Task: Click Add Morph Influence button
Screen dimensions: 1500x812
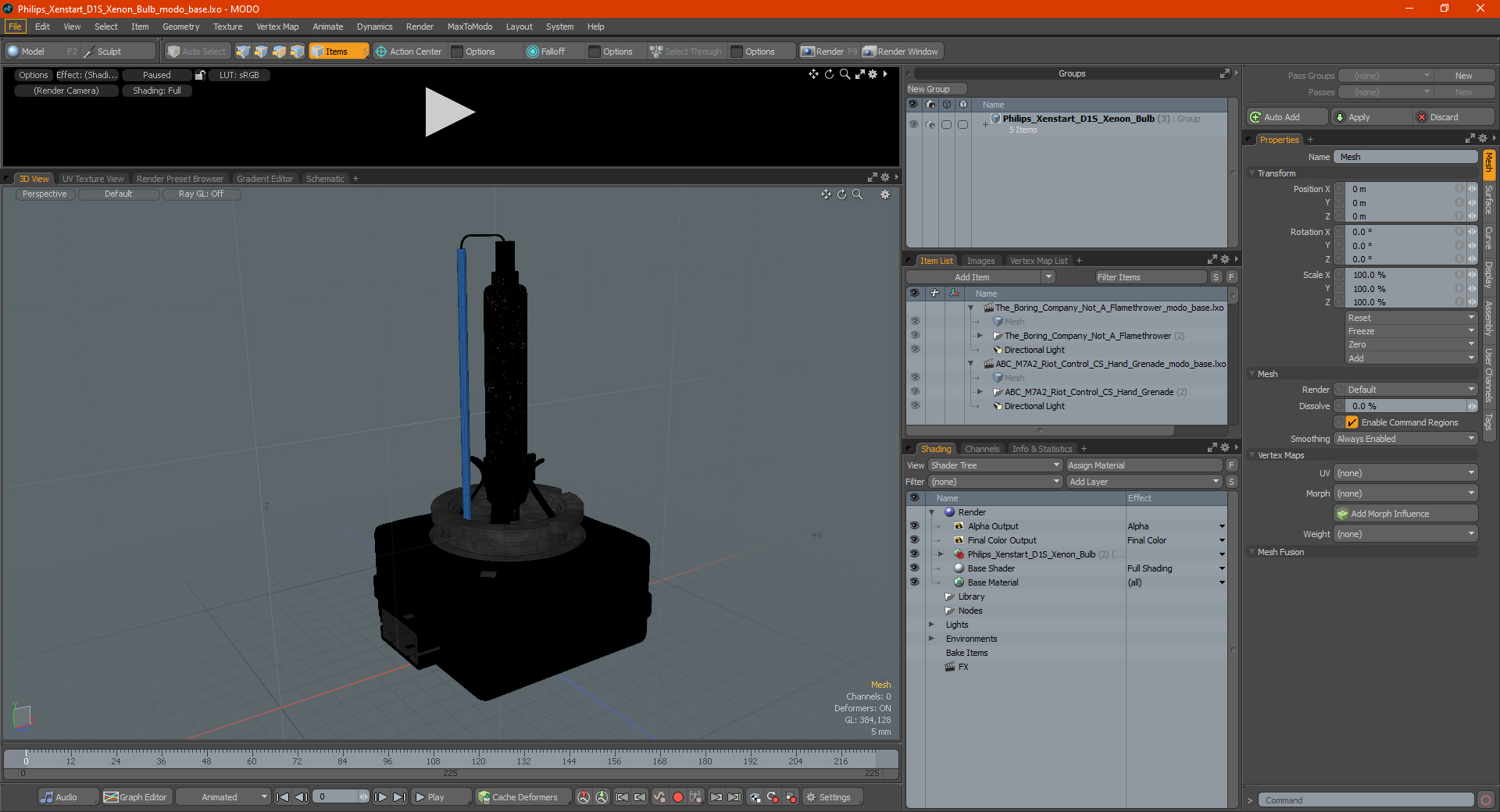Action: coord(1405,514)
